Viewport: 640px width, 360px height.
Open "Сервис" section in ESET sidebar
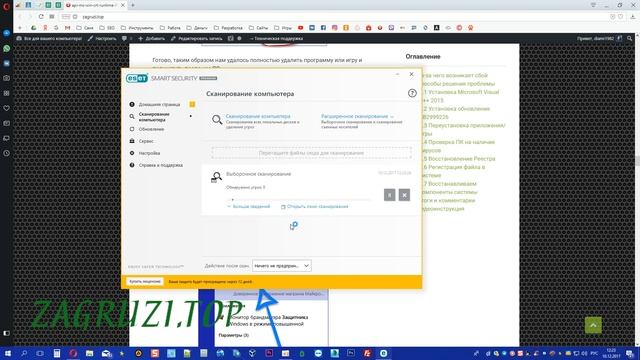pyautogui.click(x=146, y=141)
